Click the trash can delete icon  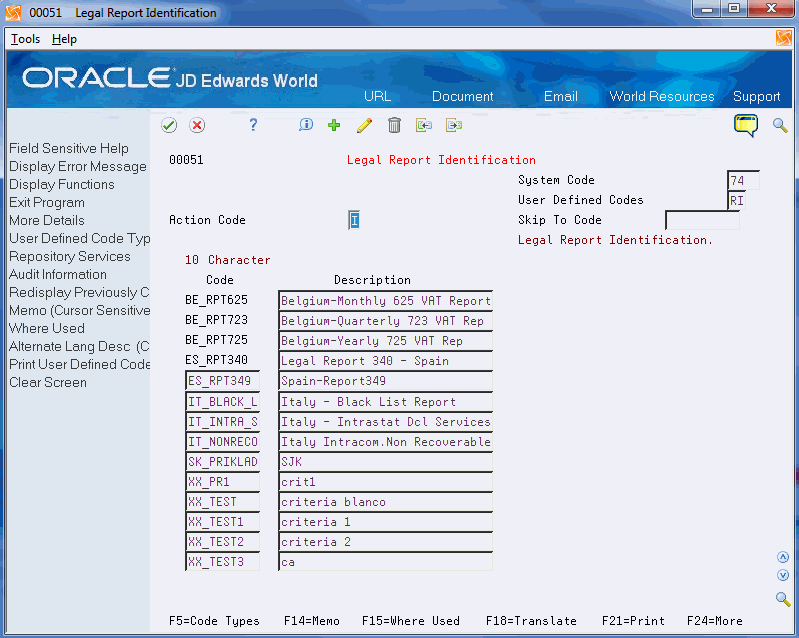tap(394, 125)
